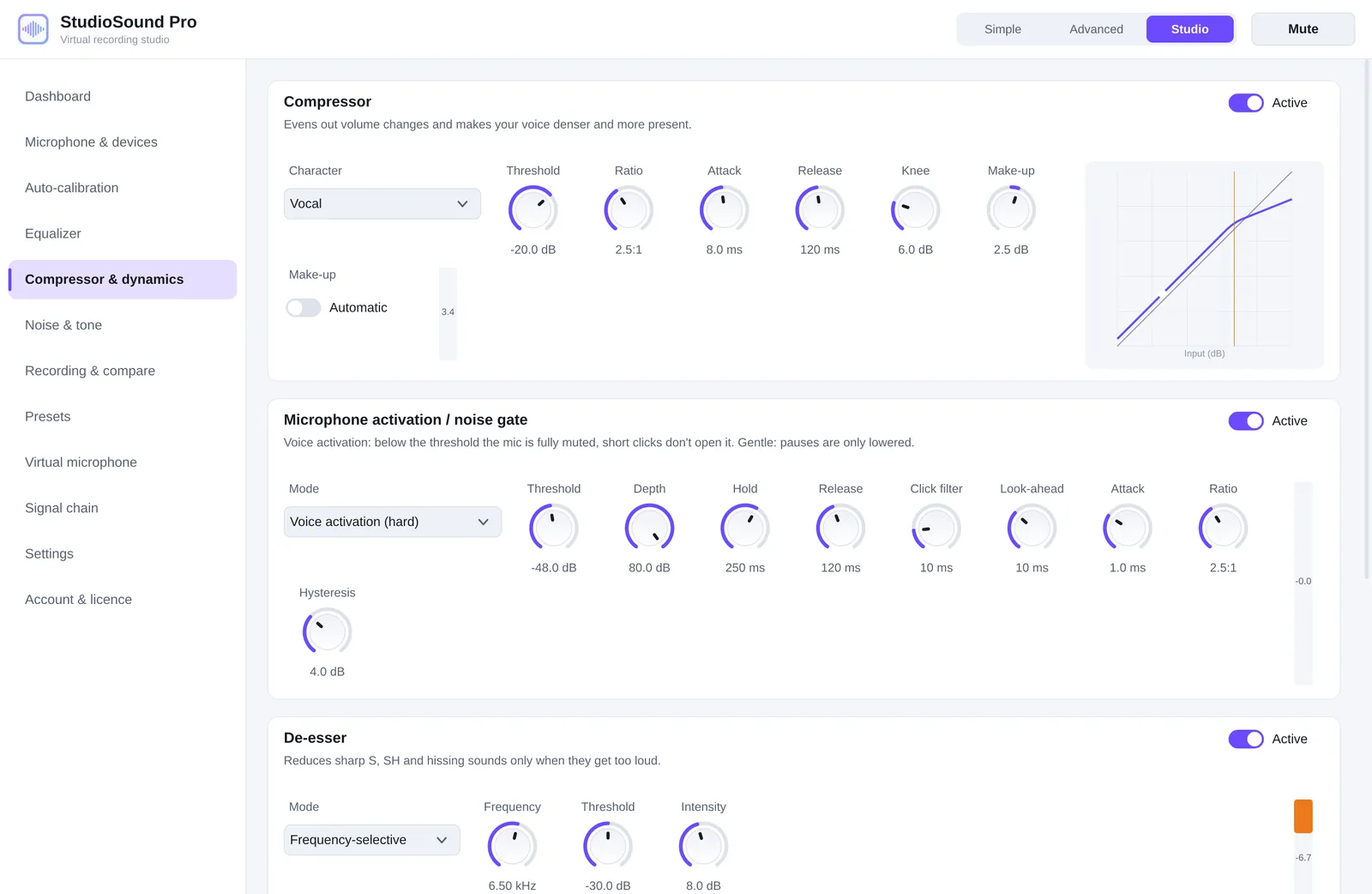Click the Compressor Ratio knob
1372x894 pixels.
(x=629, y=210)
